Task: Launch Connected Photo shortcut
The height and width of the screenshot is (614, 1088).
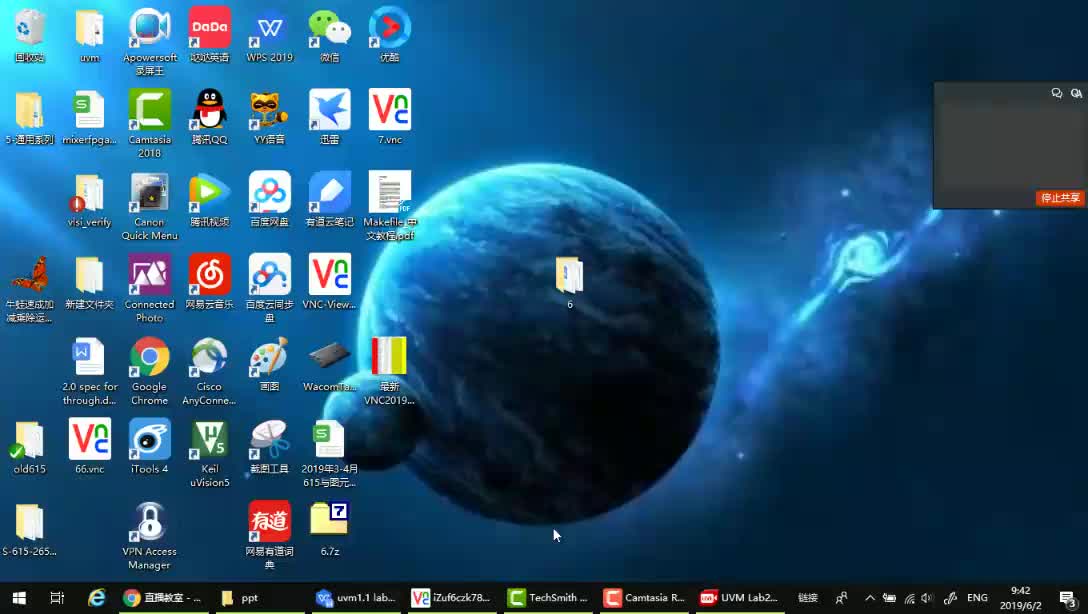Action: (x=149, y=288)
